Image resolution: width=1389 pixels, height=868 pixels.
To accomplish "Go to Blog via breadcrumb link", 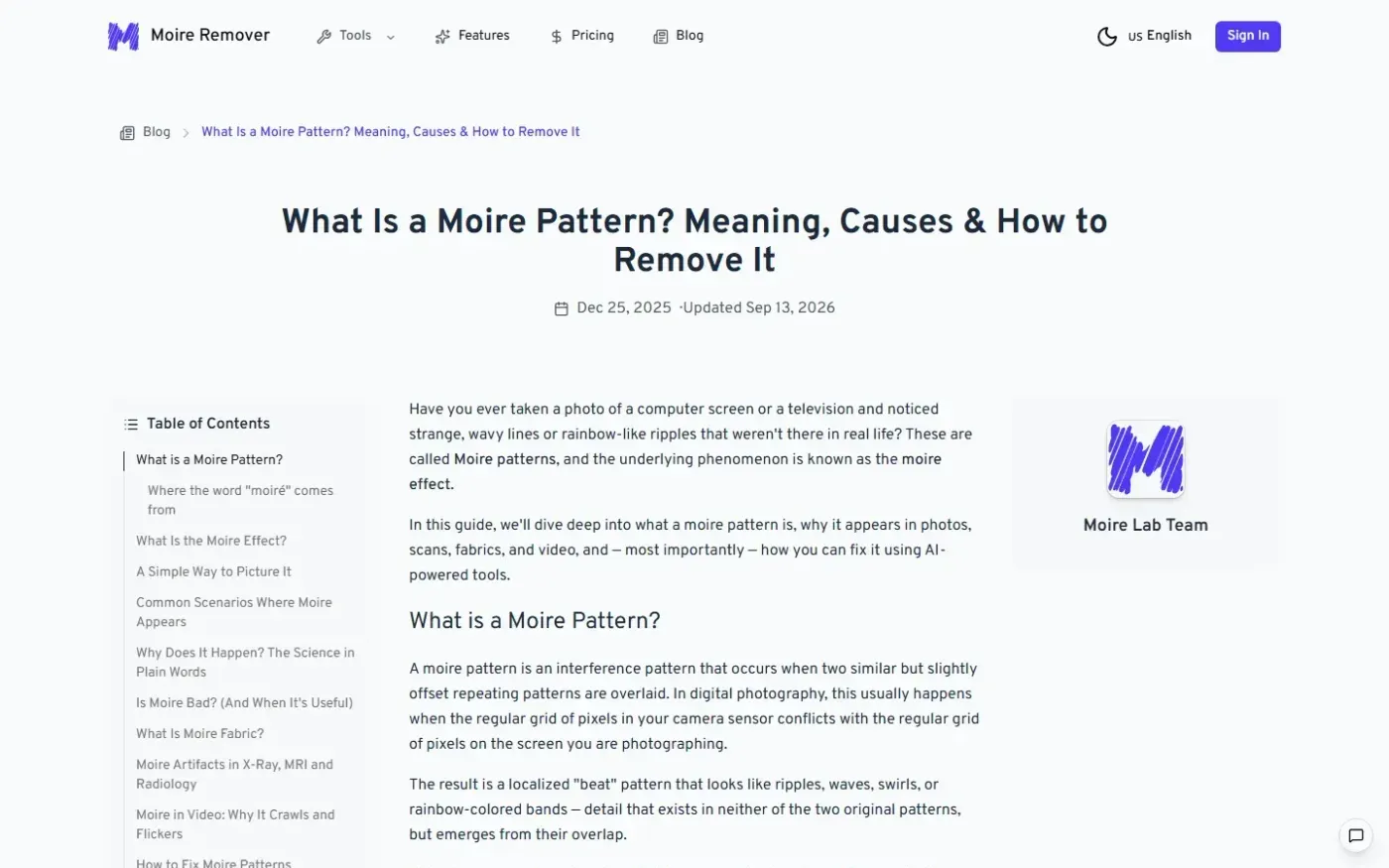I will point(157,132).
